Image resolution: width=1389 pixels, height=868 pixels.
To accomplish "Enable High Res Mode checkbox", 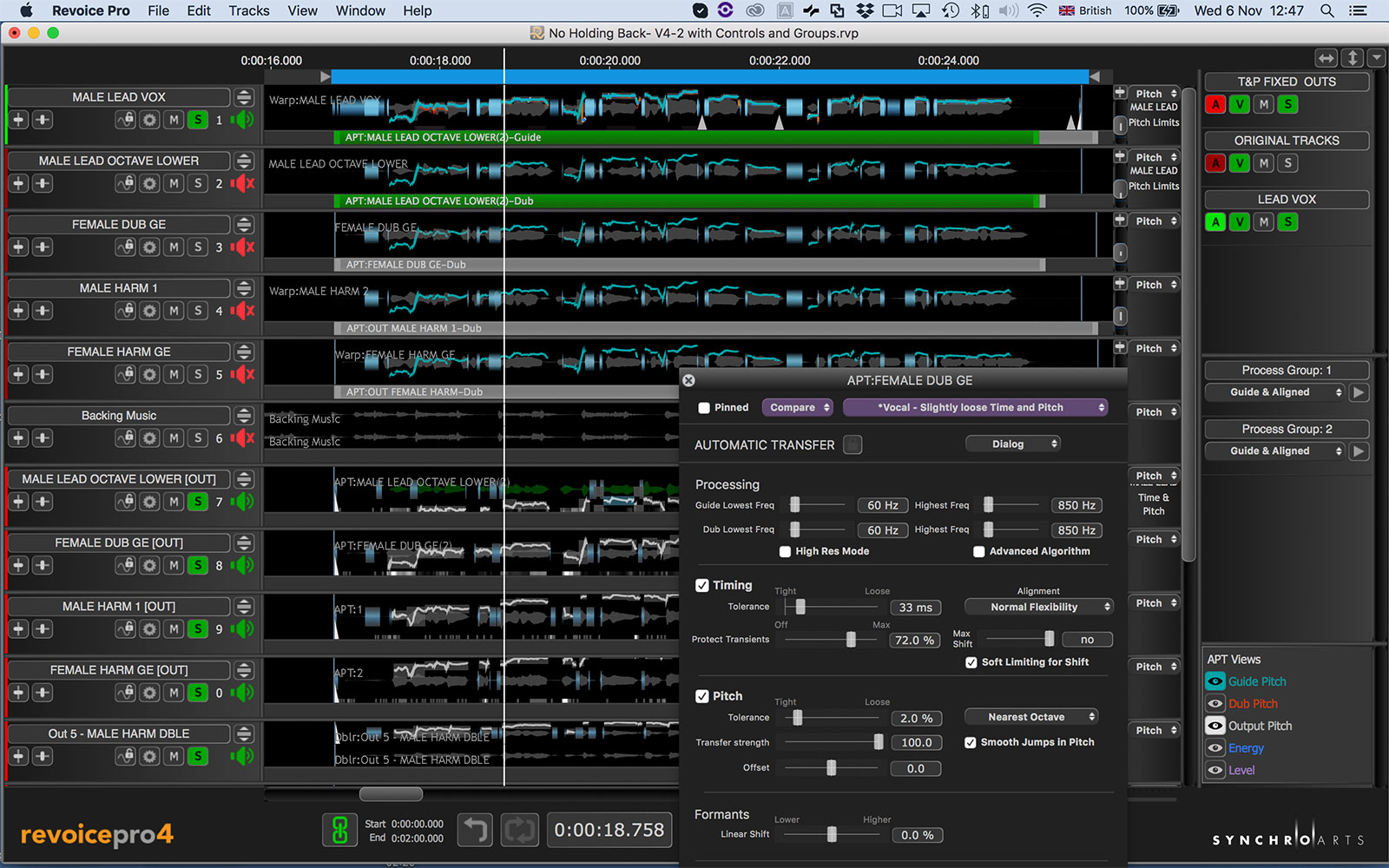I will coord(785,551).
